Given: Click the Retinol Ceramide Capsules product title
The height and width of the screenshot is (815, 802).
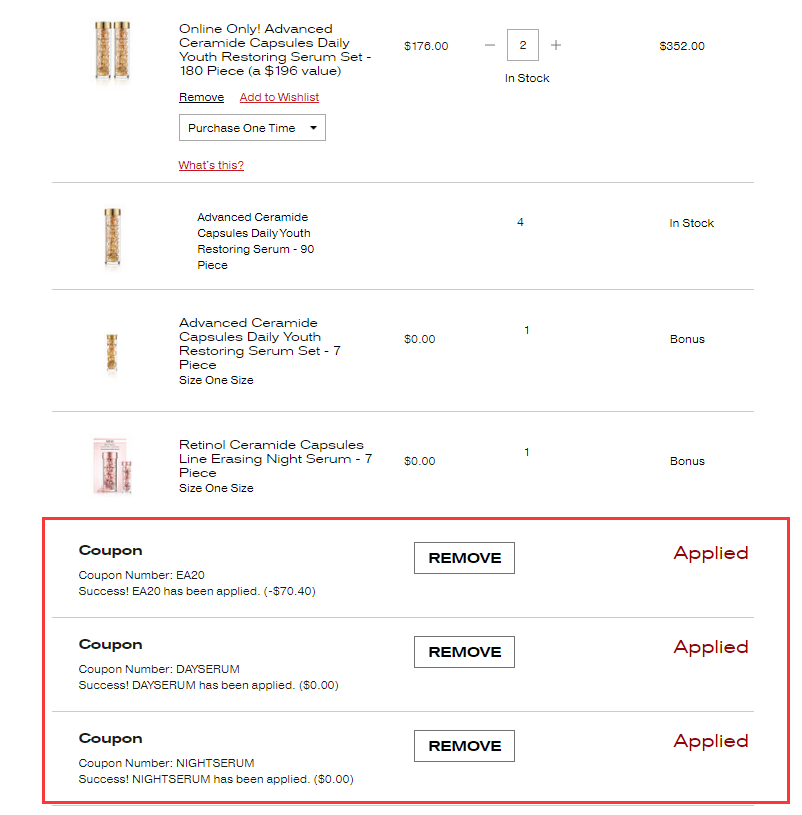Looking at the screenshot, I should coord(275,459).
